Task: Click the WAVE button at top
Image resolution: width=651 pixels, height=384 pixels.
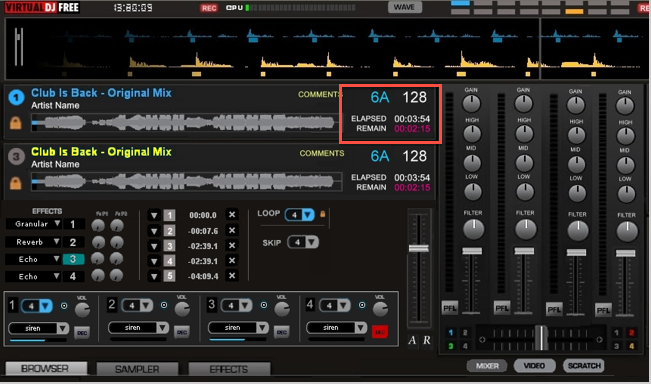Action: [x=404, y=7]
